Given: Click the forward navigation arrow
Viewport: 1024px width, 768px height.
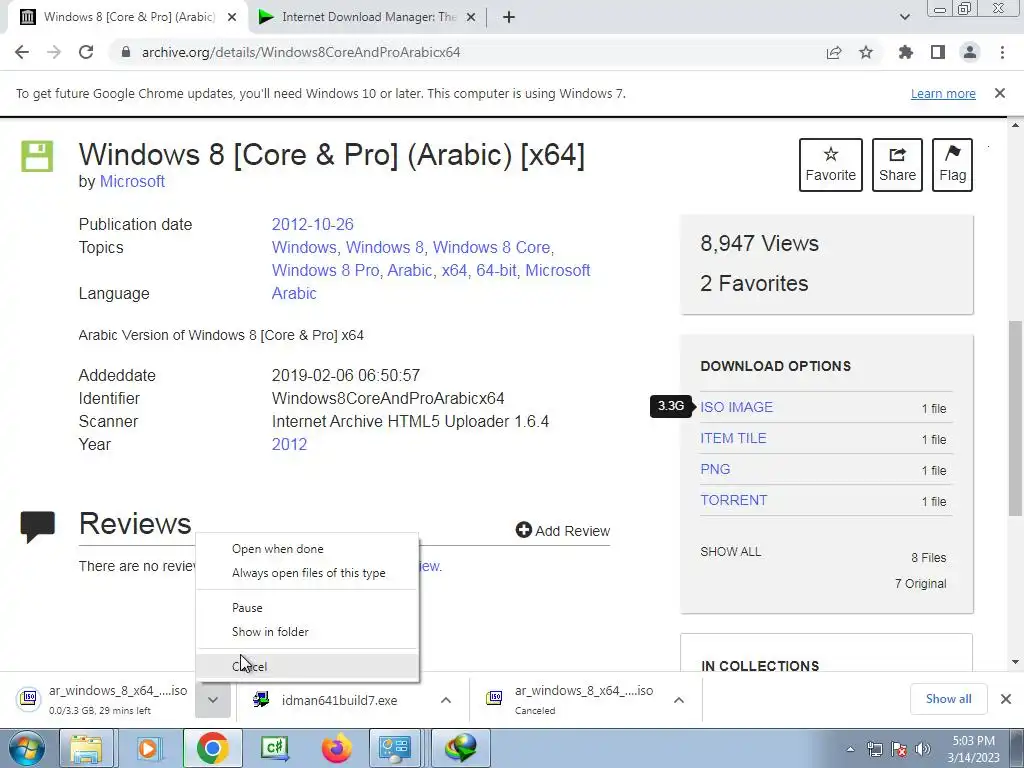Looking at the screenshot, I should (54, 52).
